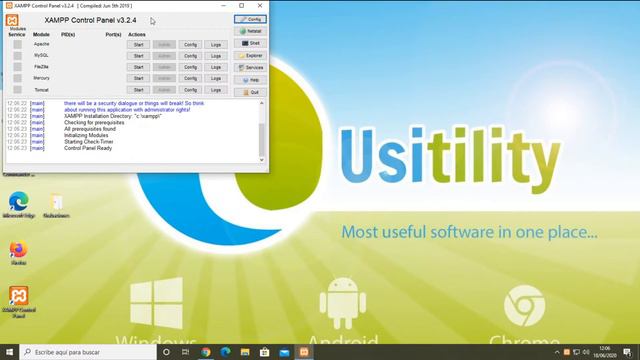Launch Microsoft Edge from the taskbar
Screen dimensions: 640x360
(225, 352)
